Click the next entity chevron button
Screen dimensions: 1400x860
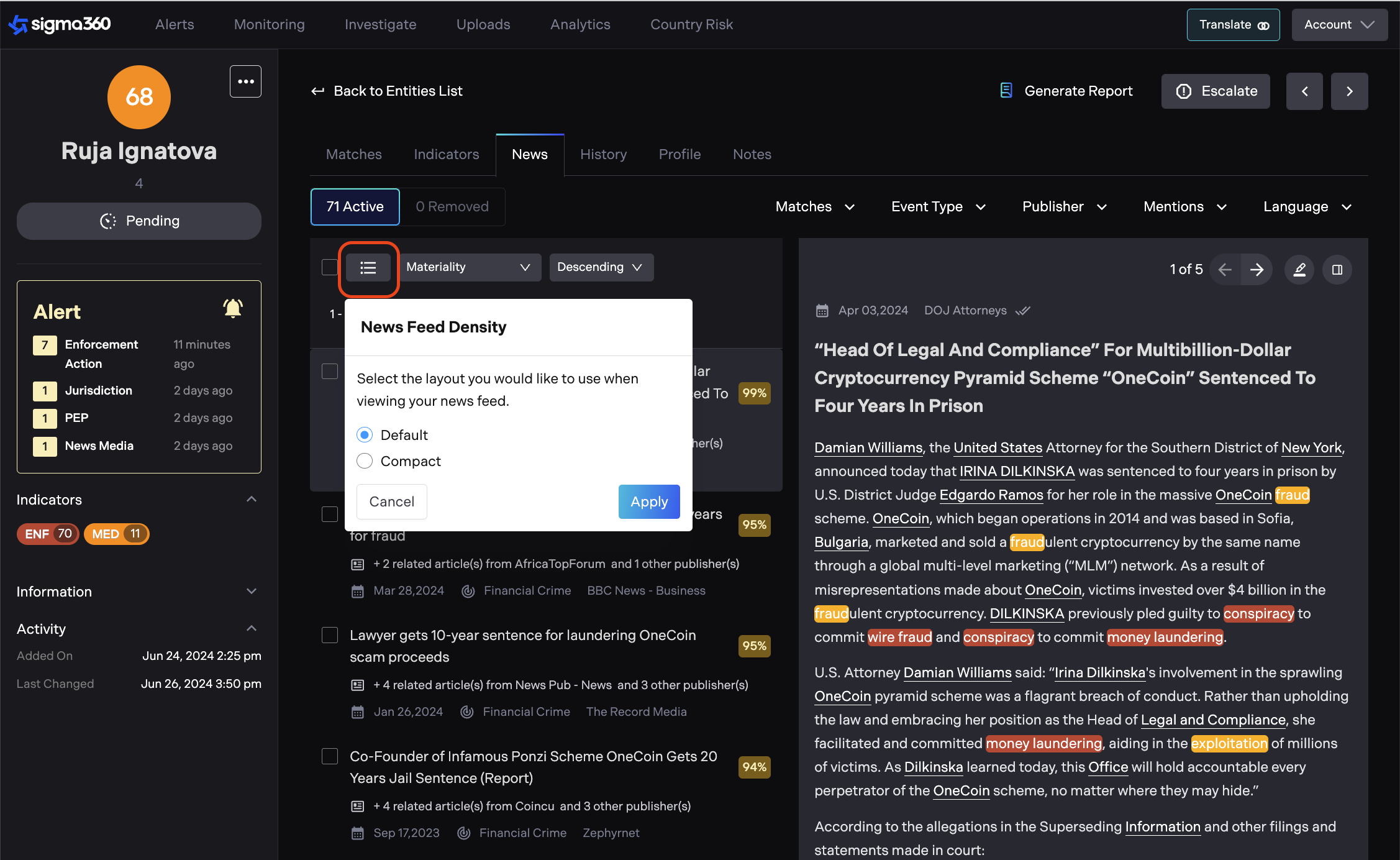point(1349,91)
